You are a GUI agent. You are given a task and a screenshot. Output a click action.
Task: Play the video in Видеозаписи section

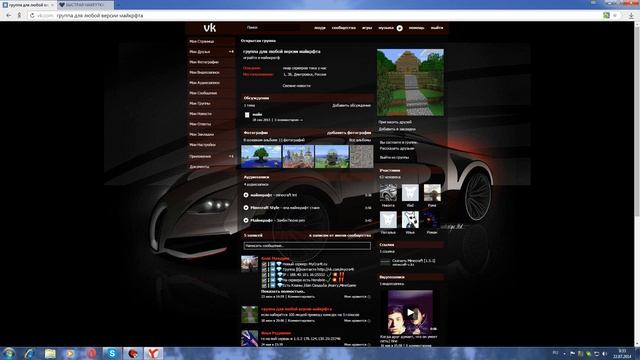tap(410, 312)
